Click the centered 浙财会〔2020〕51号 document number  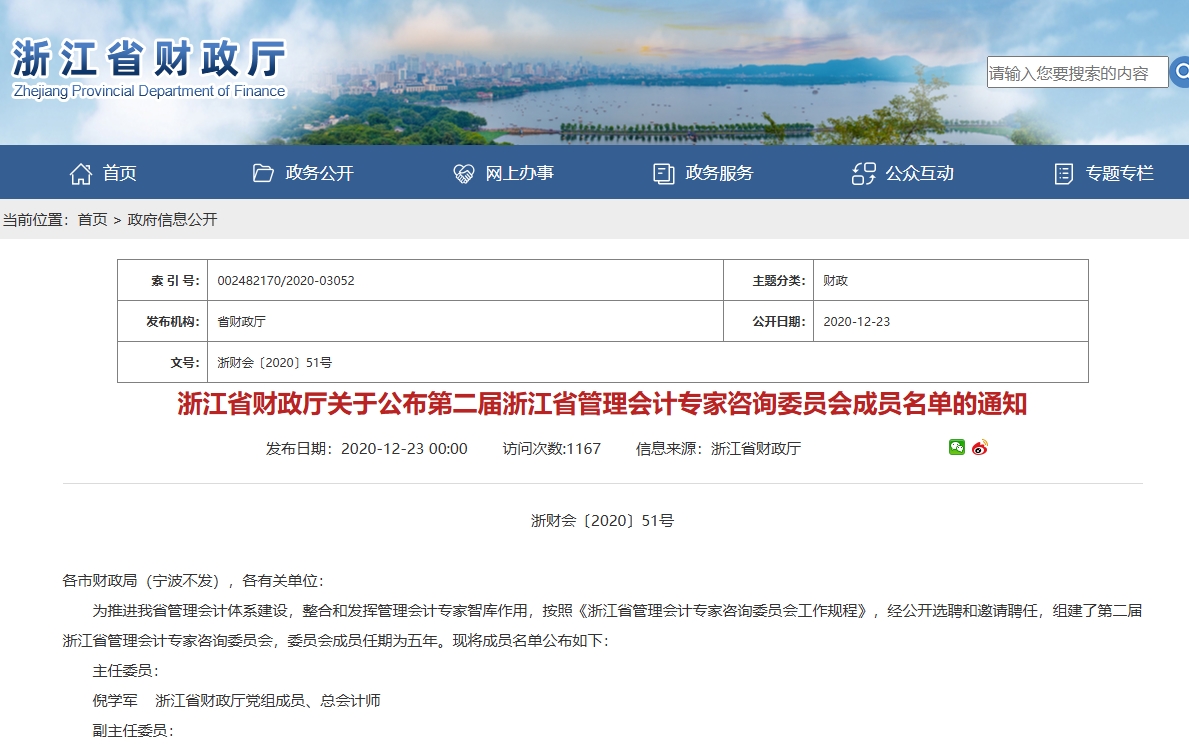[x=602, y=521]
